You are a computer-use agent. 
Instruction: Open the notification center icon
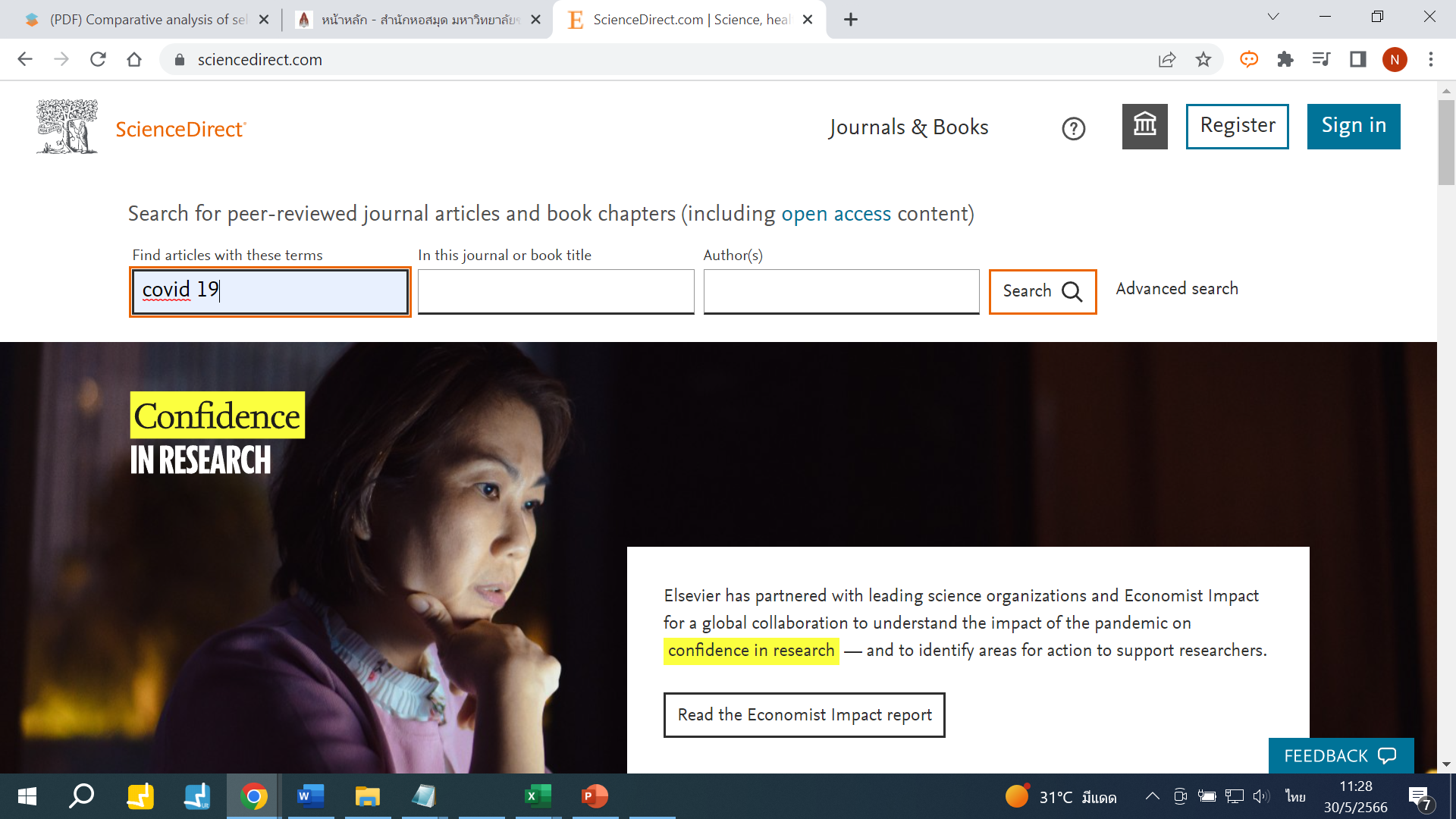point(1420,797)
